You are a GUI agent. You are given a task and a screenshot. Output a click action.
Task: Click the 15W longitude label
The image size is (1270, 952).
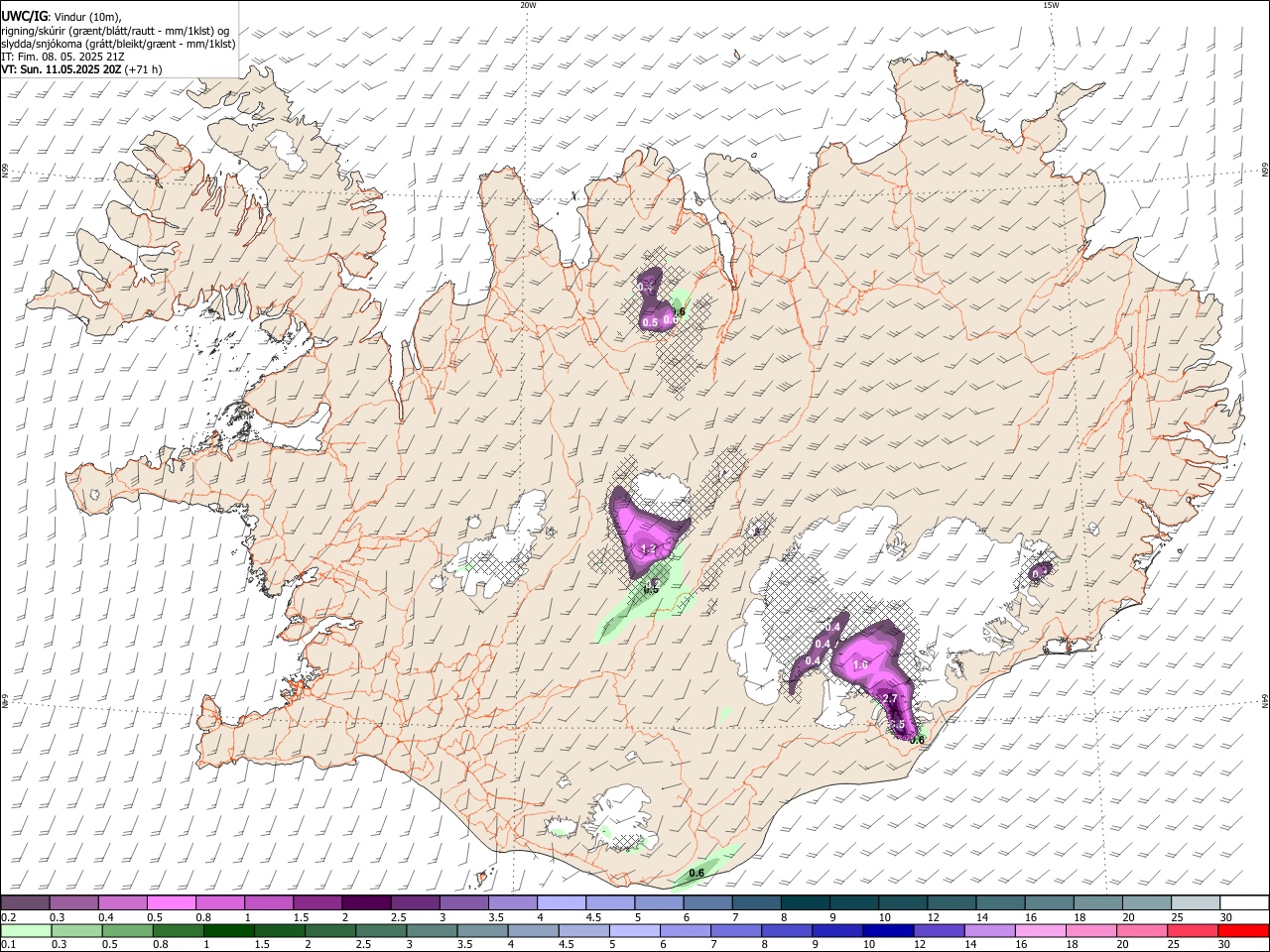1050,5
